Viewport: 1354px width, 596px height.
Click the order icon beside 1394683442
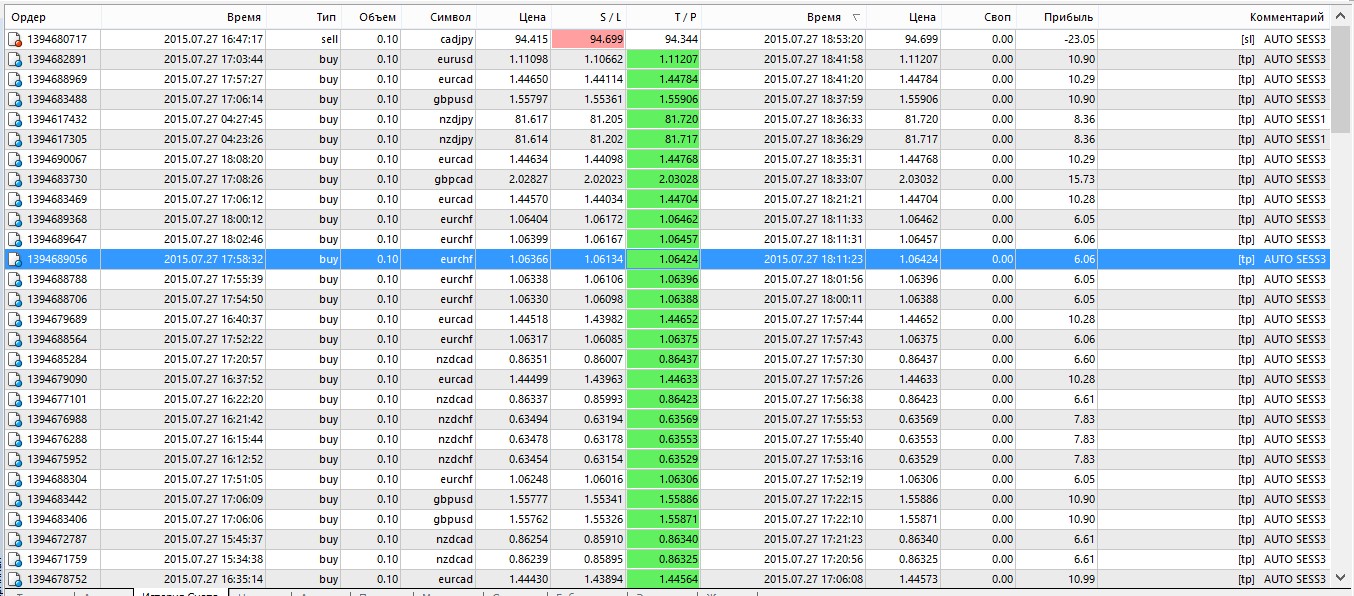(15, 499)
